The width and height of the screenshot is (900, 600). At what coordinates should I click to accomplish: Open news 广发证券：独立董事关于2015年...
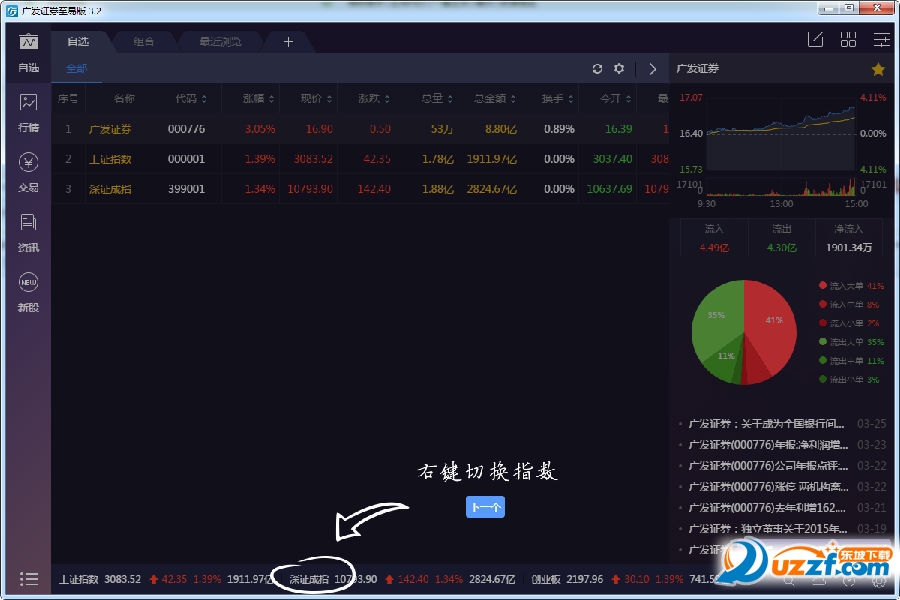[768, 528]
